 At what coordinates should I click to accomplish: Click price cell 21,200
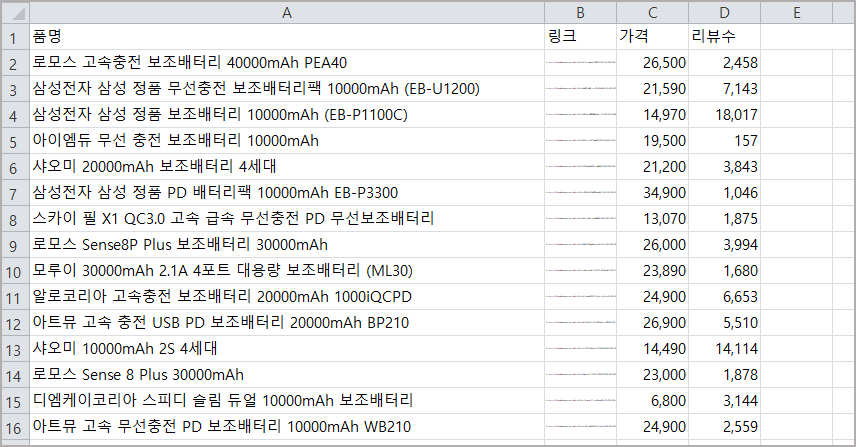point(652,166)
